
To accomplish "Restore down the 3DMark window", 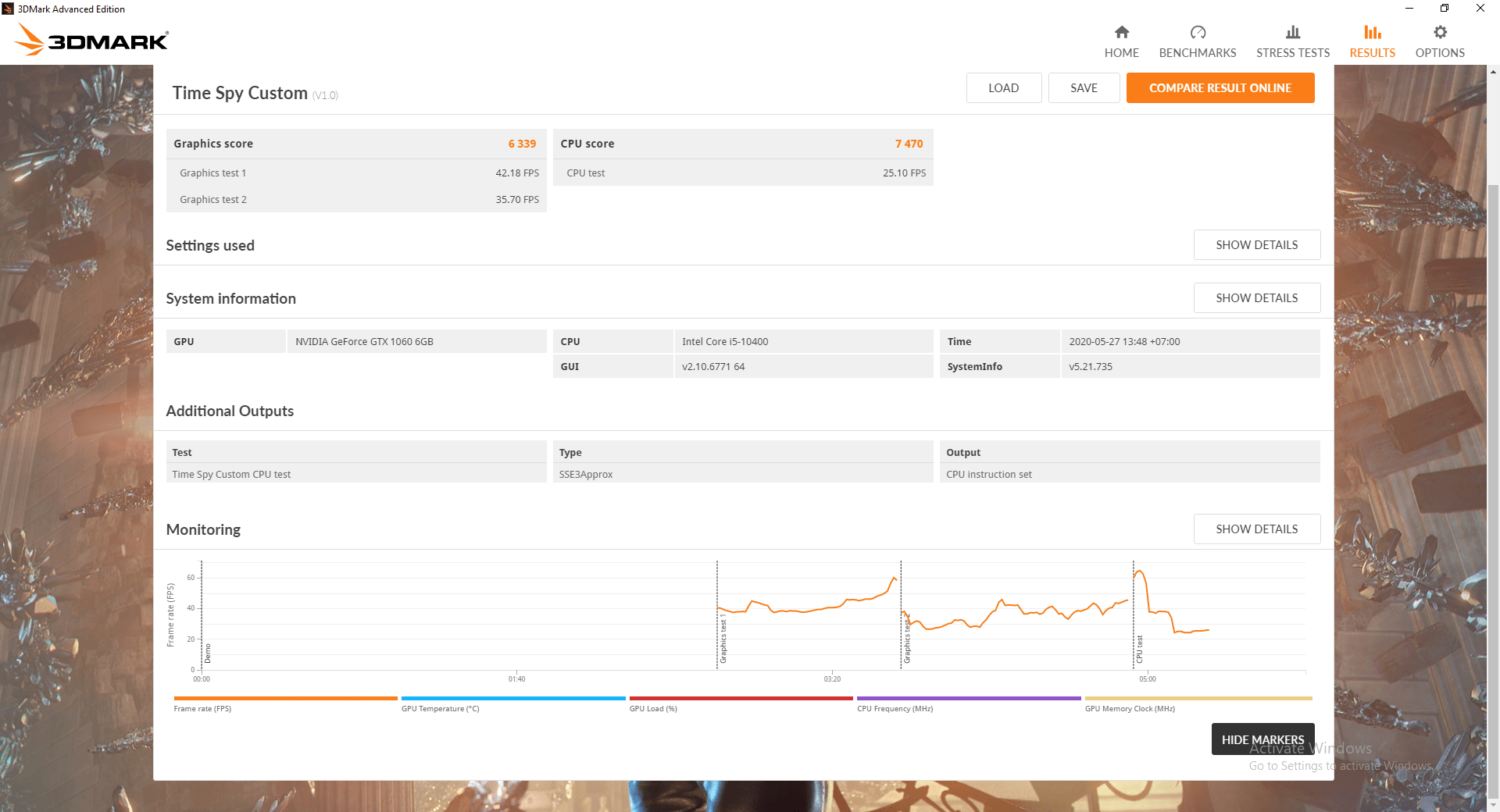I will coord(1445,9).
